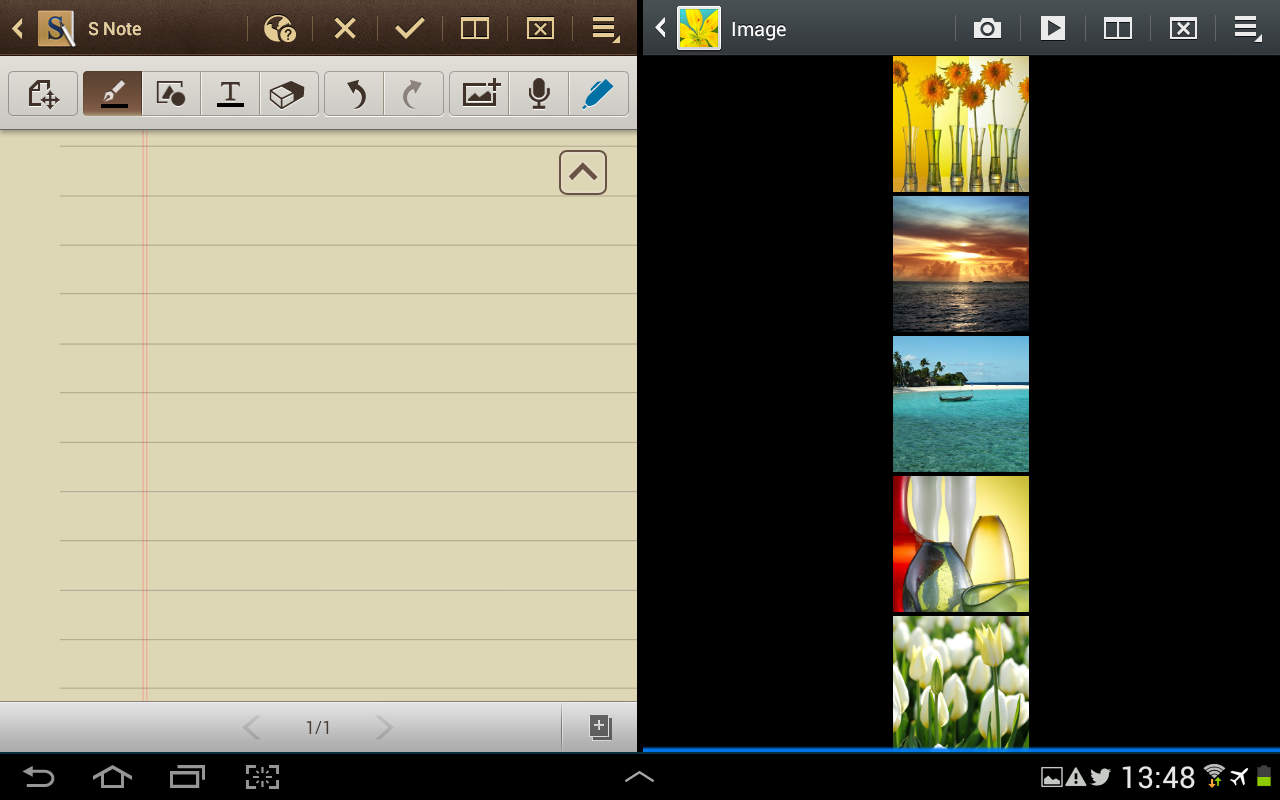Save note with the checkmark icon
The width and height of the screenshot is (1280, 800).
coord(410,29)
